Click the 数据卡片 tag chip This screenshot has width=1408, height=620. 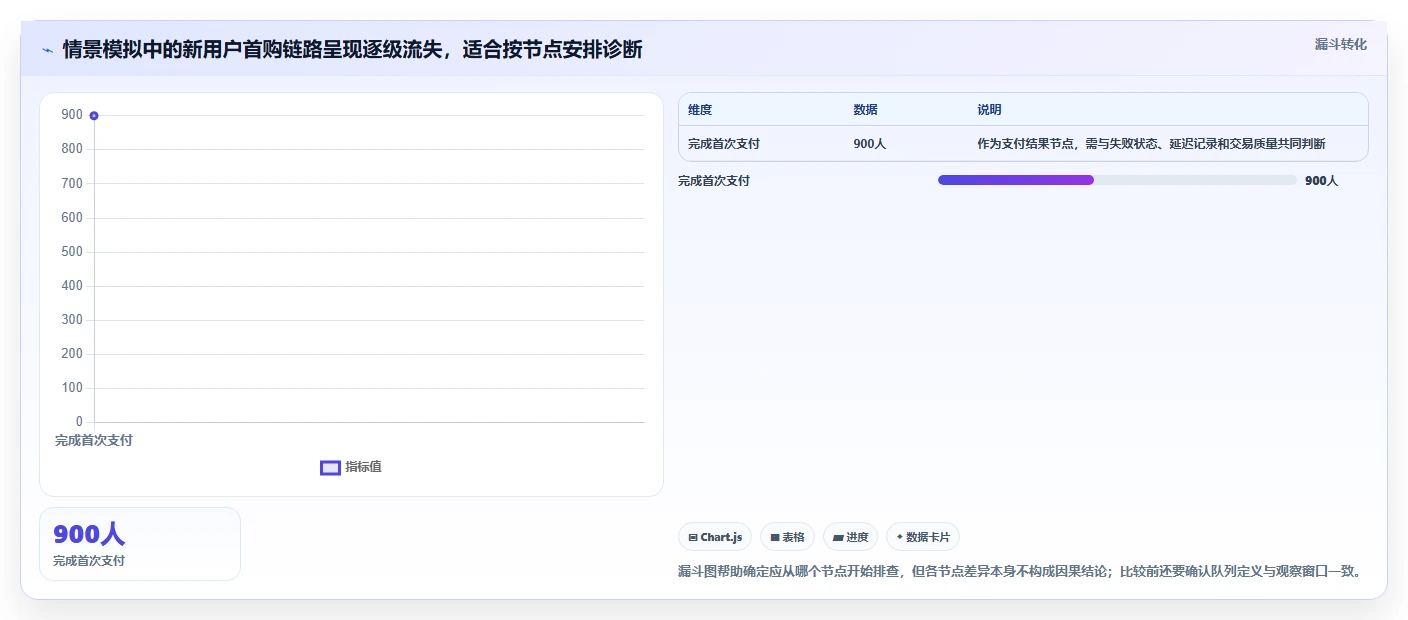(x=922, y=537)
